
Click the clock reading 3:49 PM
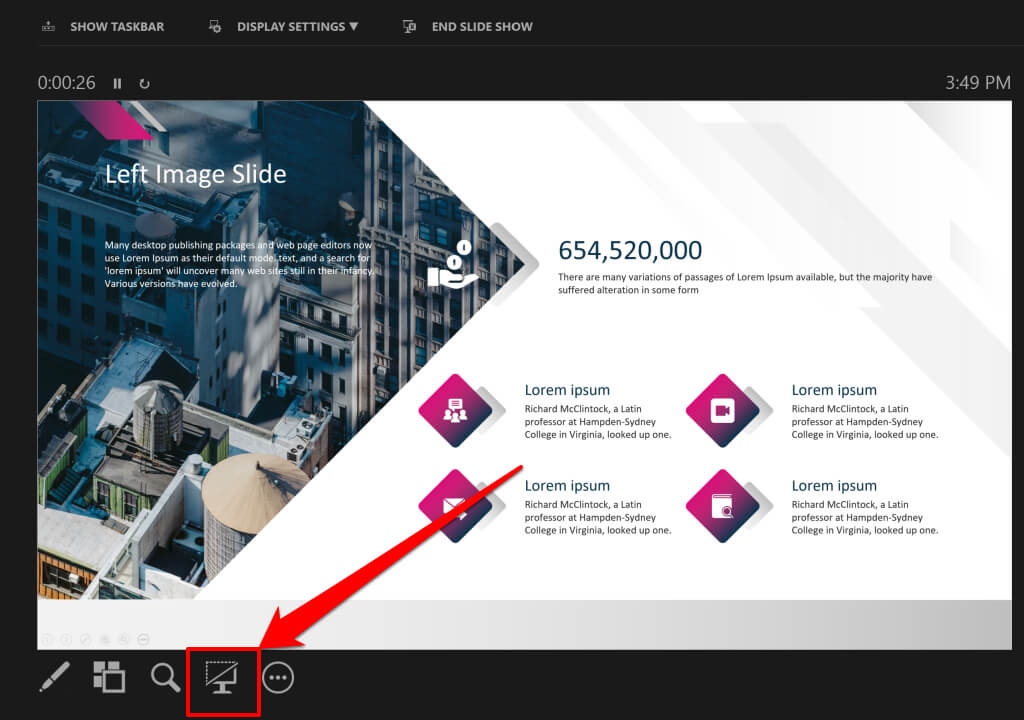978,83
